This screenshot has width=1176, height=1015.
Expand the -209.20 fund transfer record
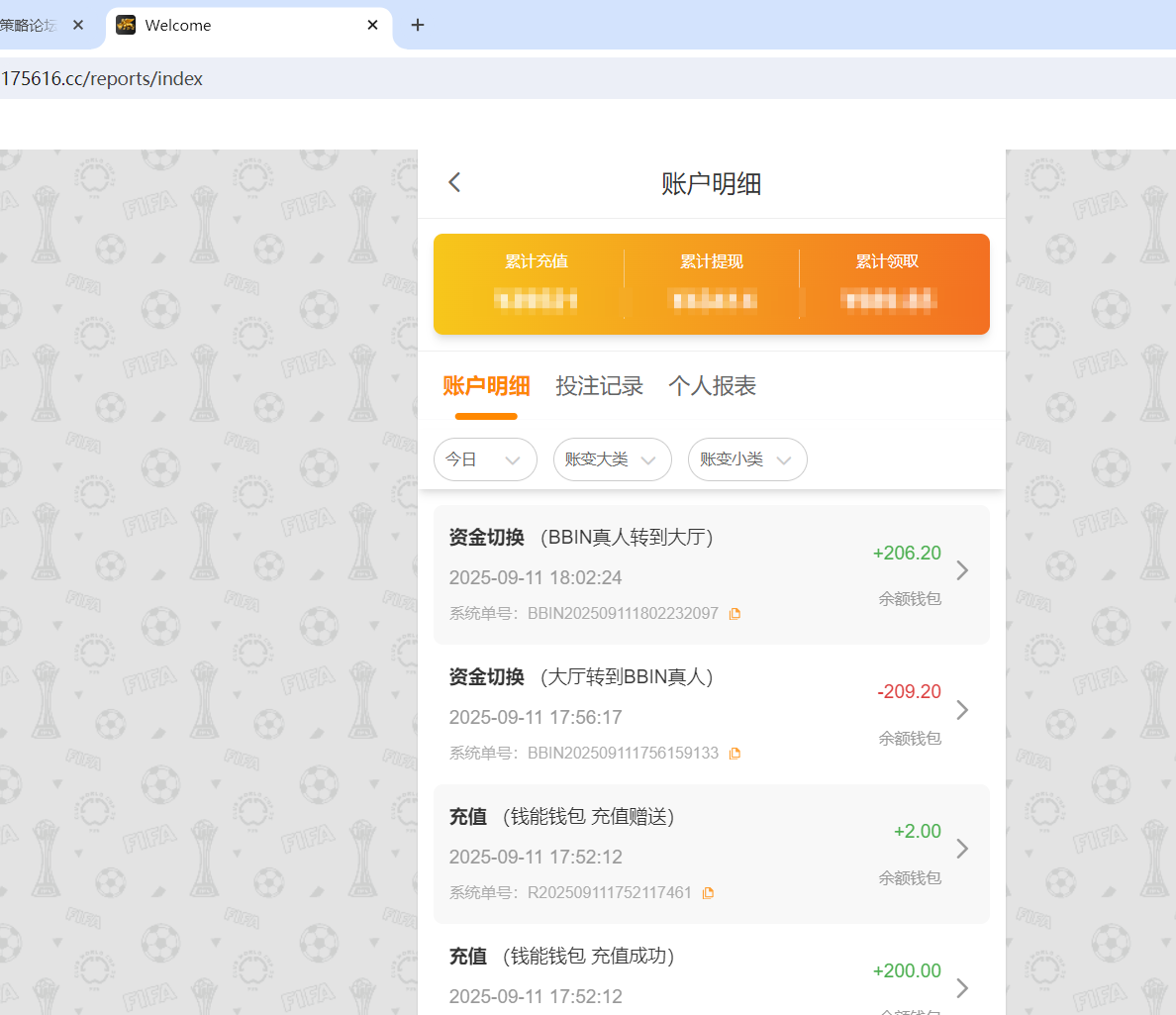coord(961,710)
